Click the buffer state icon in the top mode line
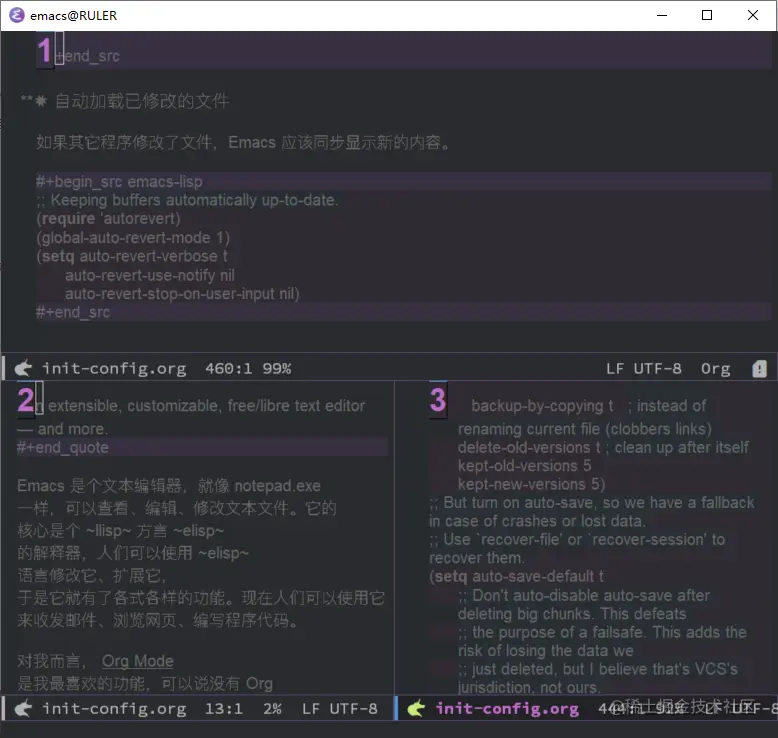 (x=23, y=368)
